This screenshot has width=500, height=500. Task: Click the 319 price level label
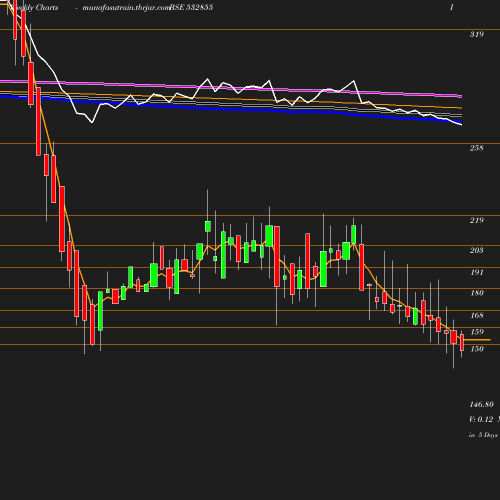(x=477, y=34)
